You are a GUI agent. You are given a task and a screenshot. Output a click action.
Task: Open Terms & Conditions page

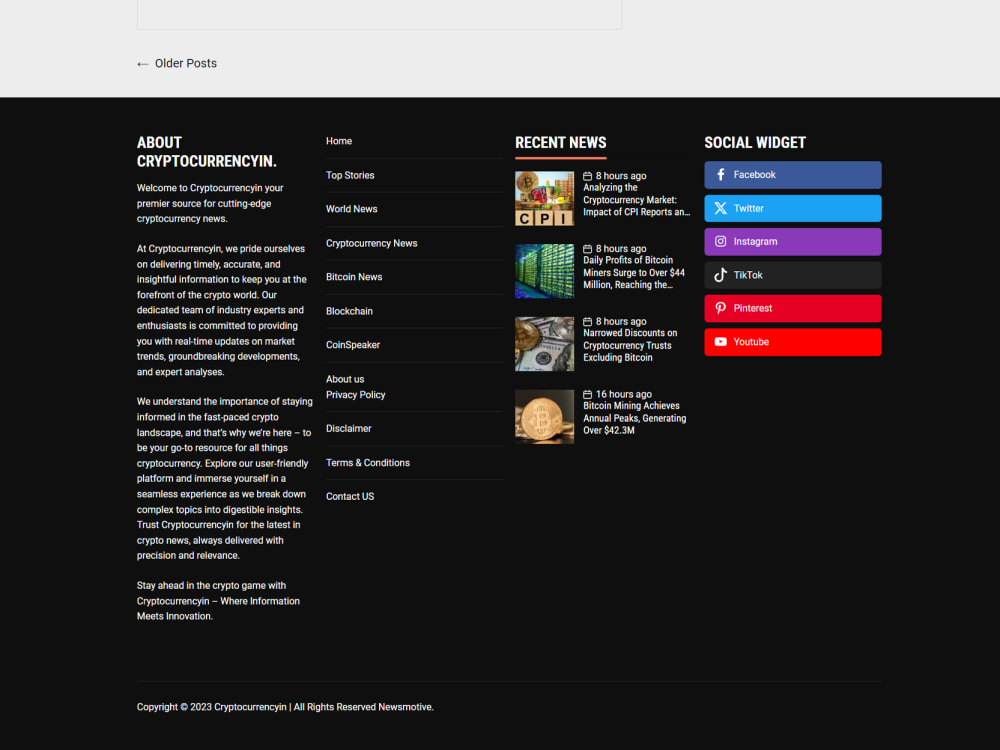point(367,462)
